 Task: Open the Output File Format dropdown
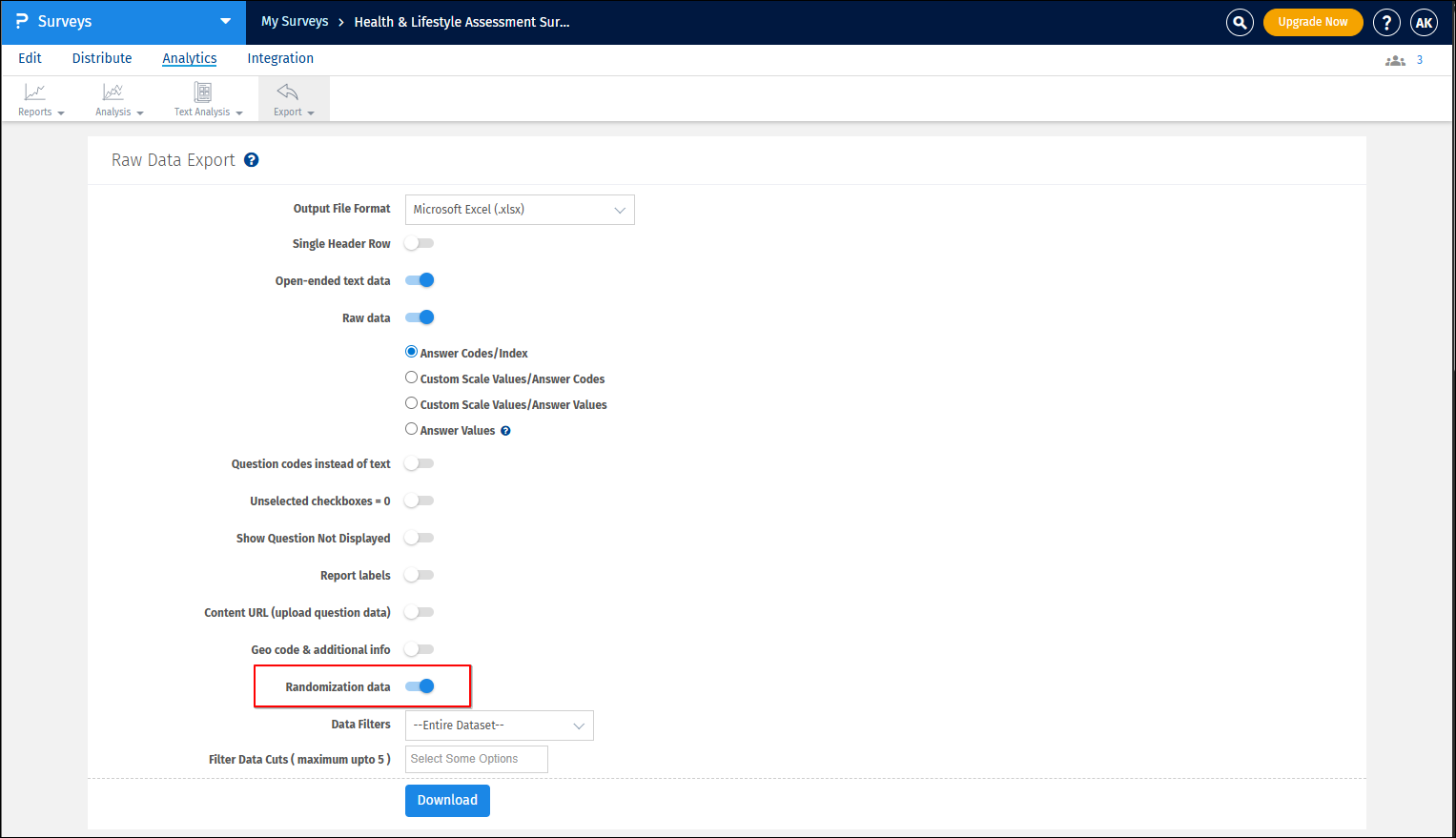(520, 209)
